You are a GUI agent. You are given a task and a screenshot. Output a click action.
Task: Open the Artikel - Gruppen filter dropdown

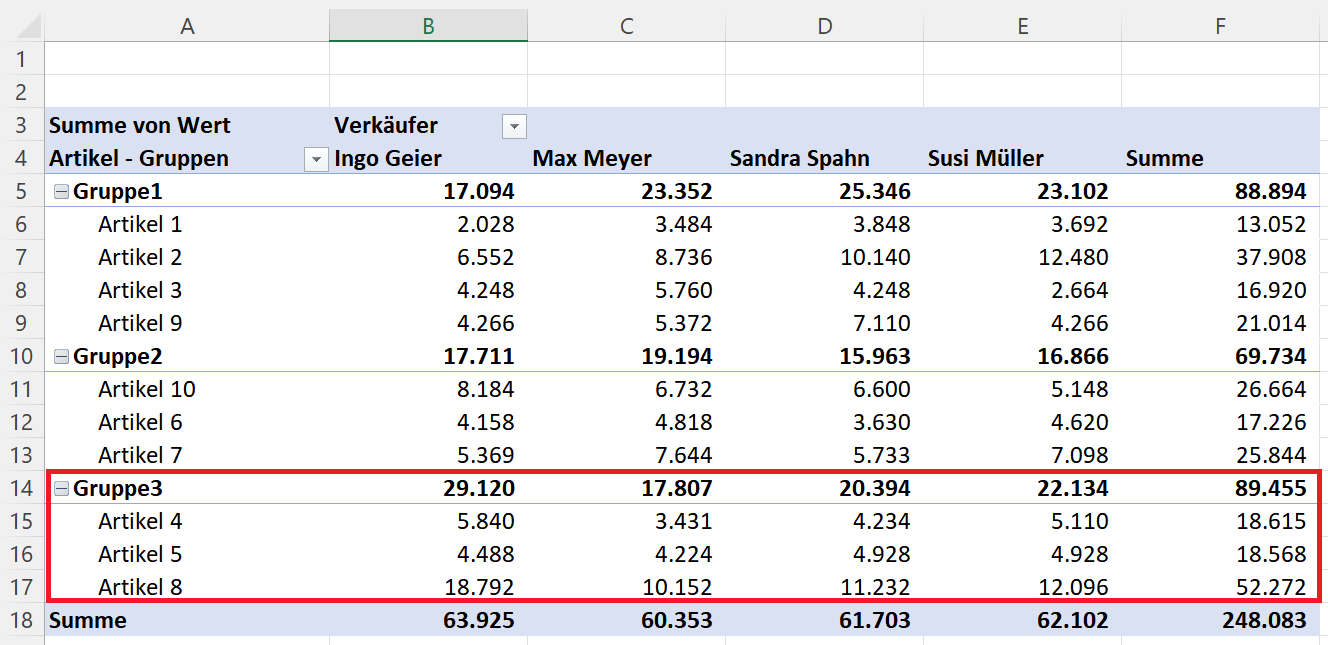coord(316,159)
